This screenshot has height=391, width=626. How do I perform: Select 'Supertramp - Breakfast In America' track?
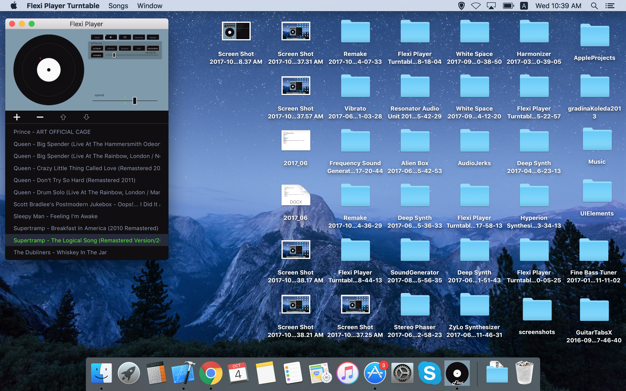click(x=87, y=228)
